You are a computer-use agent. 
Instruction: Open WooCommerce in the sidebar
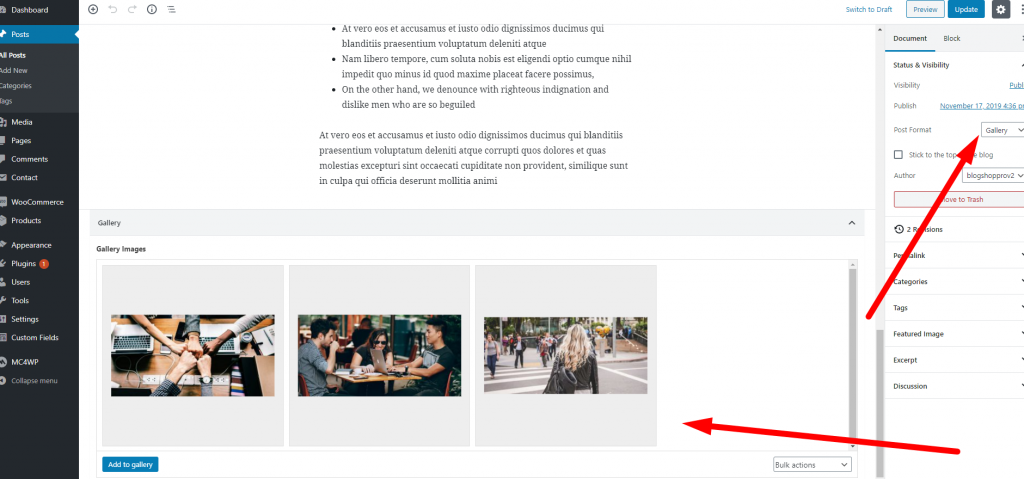click(x=39, y=202)
